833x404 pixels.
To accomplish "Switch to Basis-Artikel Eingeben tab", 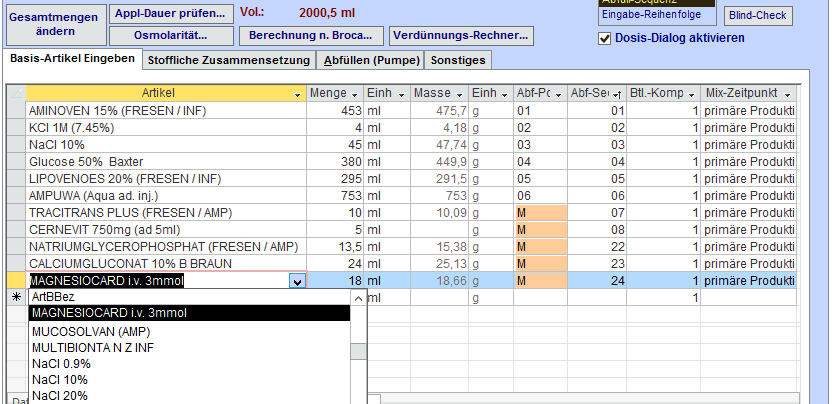I will point(72,58).
